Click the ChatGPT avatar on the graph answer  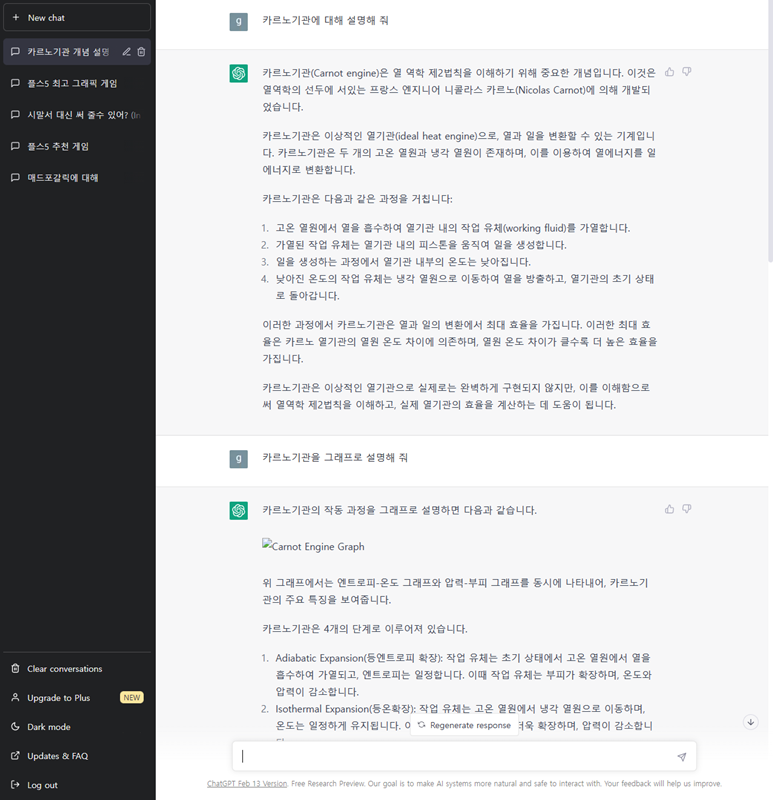[238, 511]
